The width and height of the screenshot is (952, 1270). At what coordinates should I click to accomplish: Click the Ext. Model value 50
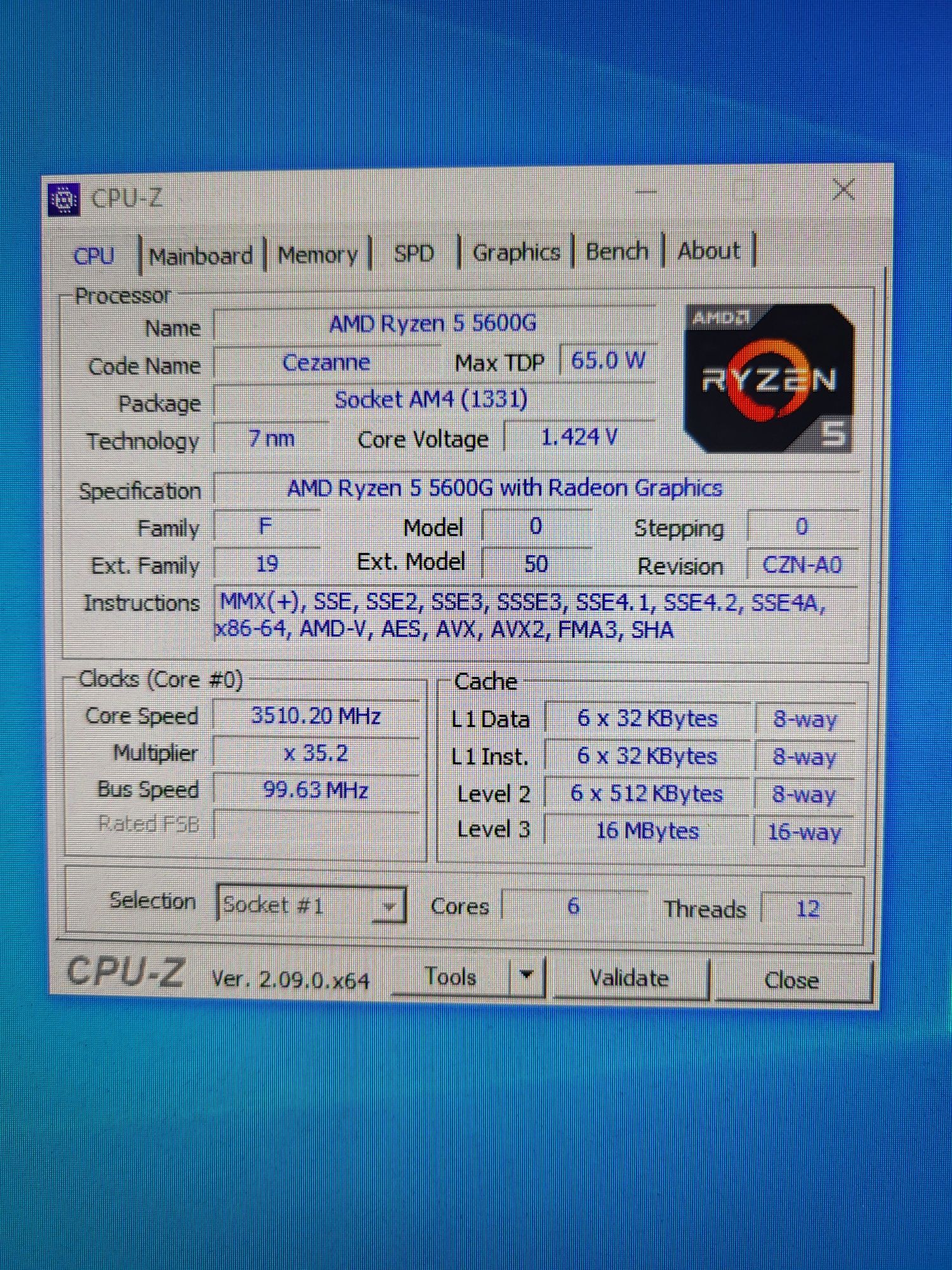(537, 563)
